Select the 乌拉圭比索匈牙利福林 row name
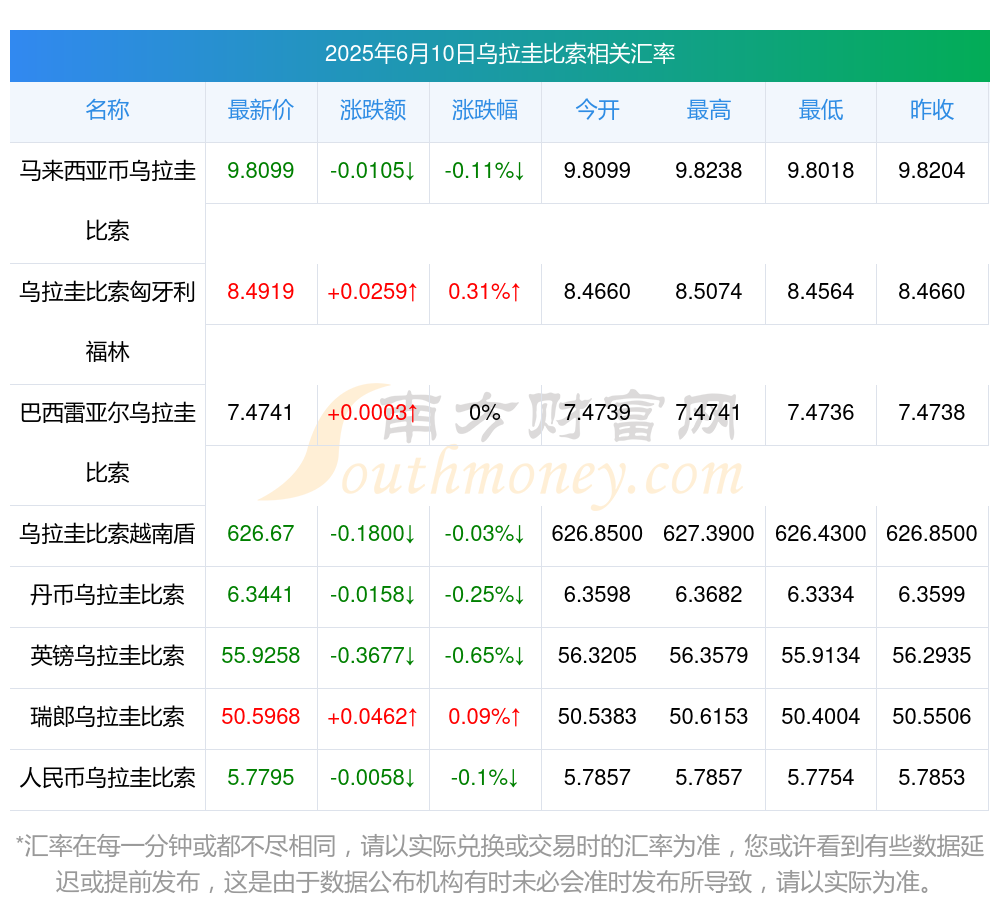Screen dimensions: 1000x913 107,322
